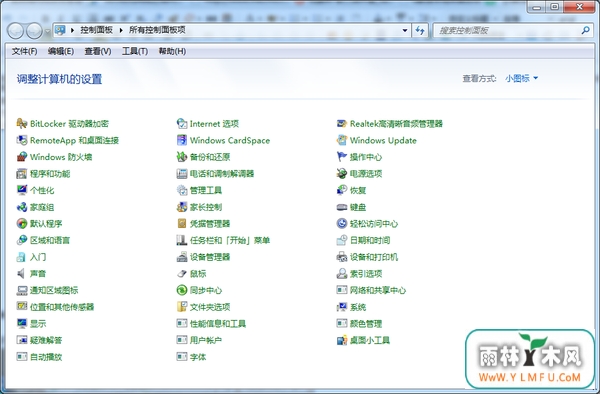Open the 索引选项 link

coord(366,274)
